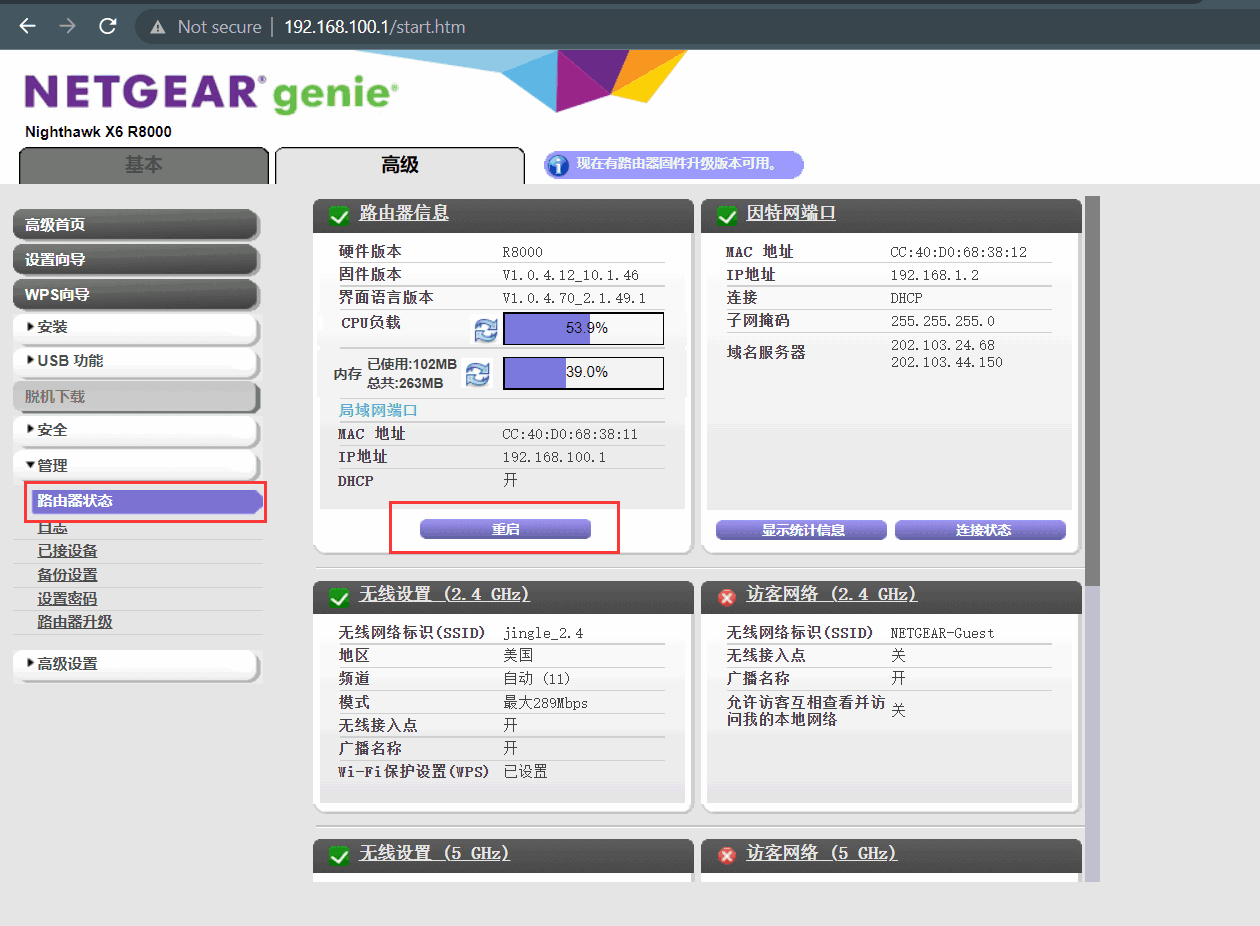The width and height of the screenshot is (1260, 926).
Task: Click the 因特网端口 green check icon
Action: [x=727, y=214]
